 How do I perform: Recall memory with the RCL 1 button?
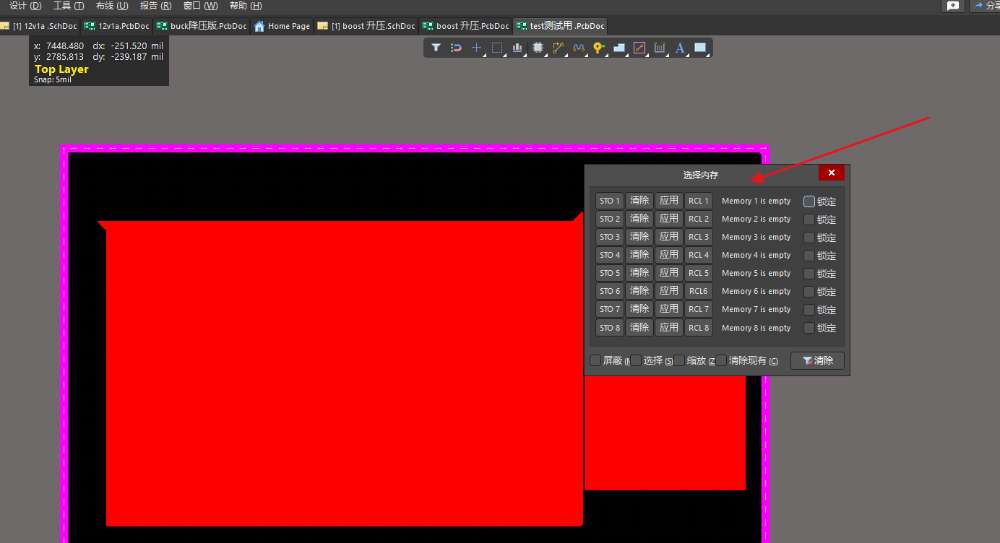click(698, 201)
